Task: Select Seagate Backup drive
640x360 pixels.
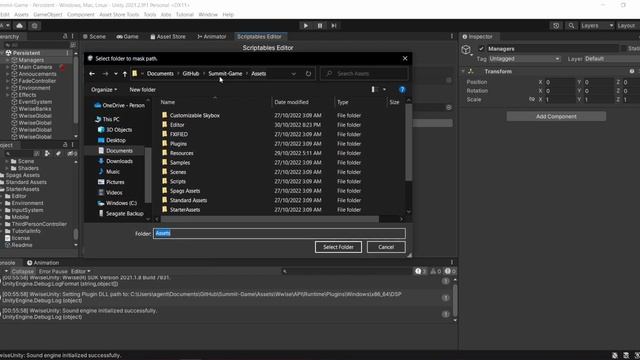Action: pyautogui.click(x=121, y=213)
